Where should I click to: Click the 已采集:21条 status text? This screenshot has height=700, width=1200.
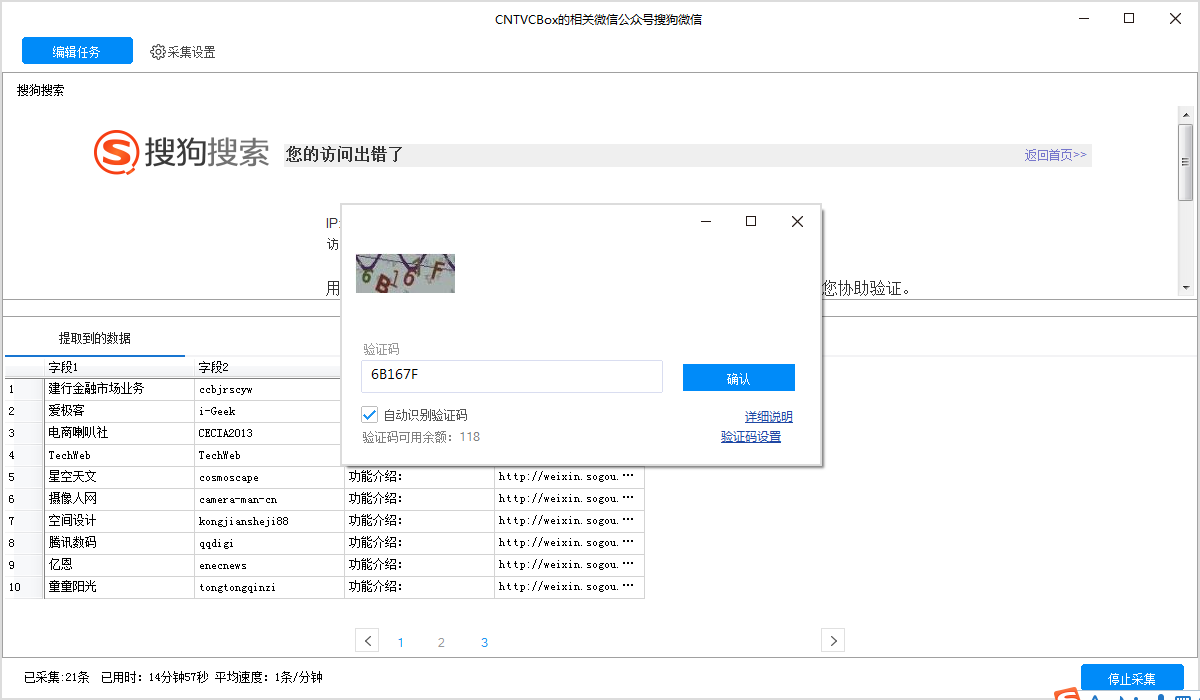[x=57, y=678]
